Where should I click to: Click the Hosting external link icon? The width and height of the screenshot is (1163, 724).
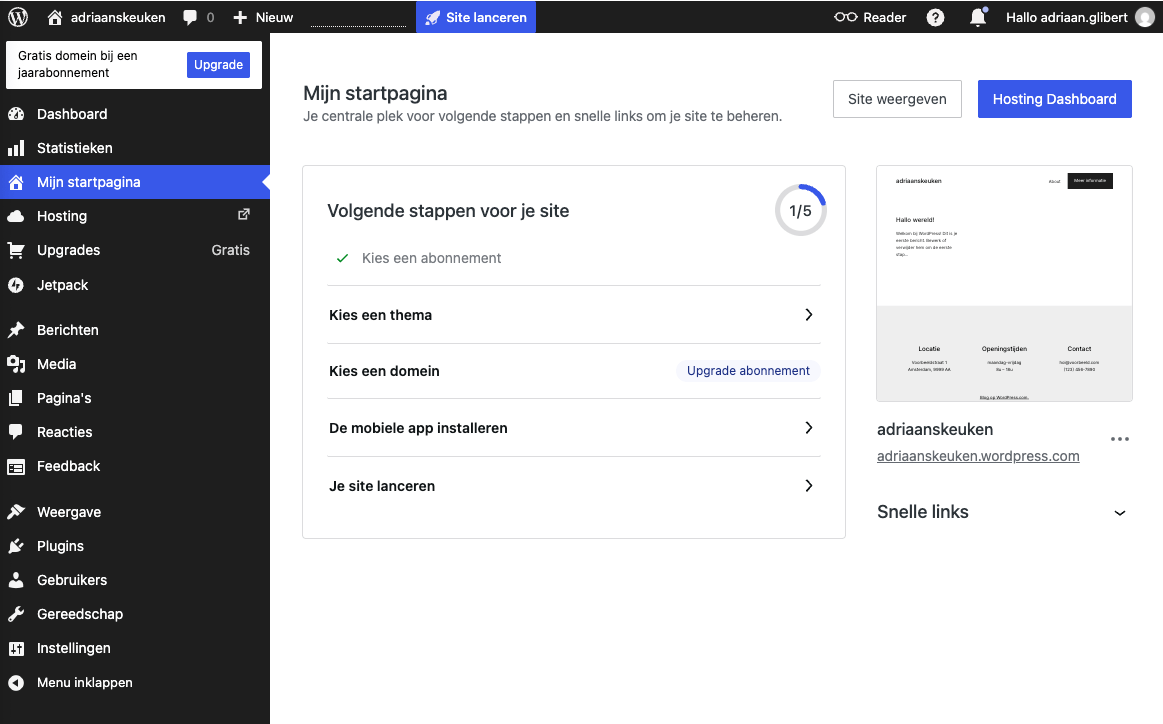tap(243, 214)
